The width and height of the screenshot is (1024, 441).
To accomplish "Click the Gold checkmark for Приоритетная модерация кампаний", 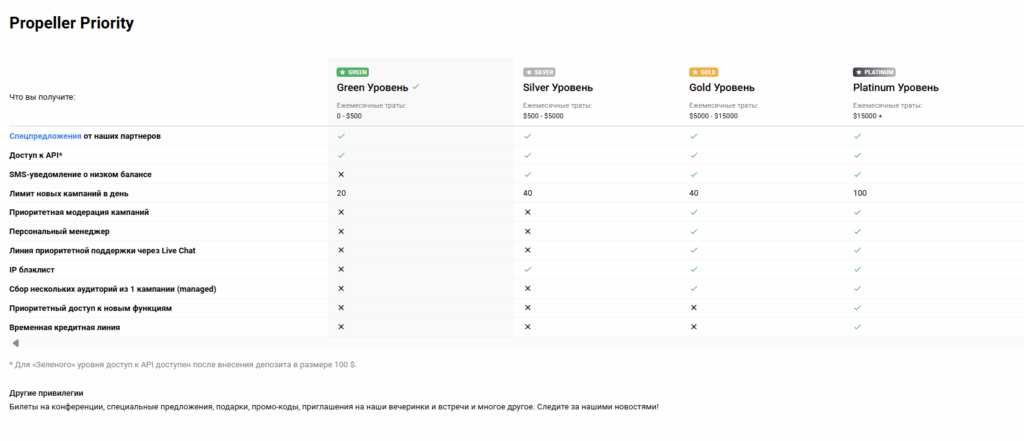I will (694, 212).
